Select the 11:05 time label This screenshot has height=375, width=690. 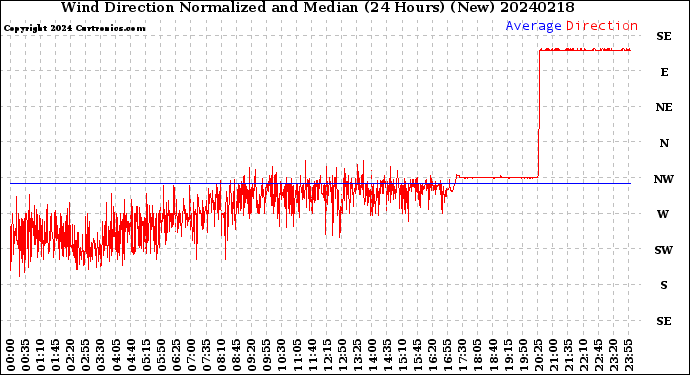click(x=297, y=355)
